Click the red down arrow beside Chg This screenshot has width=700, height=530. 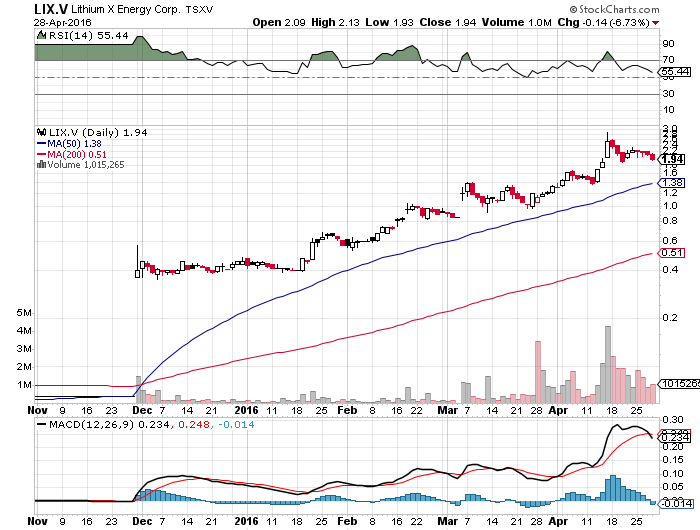click(681, 22)
